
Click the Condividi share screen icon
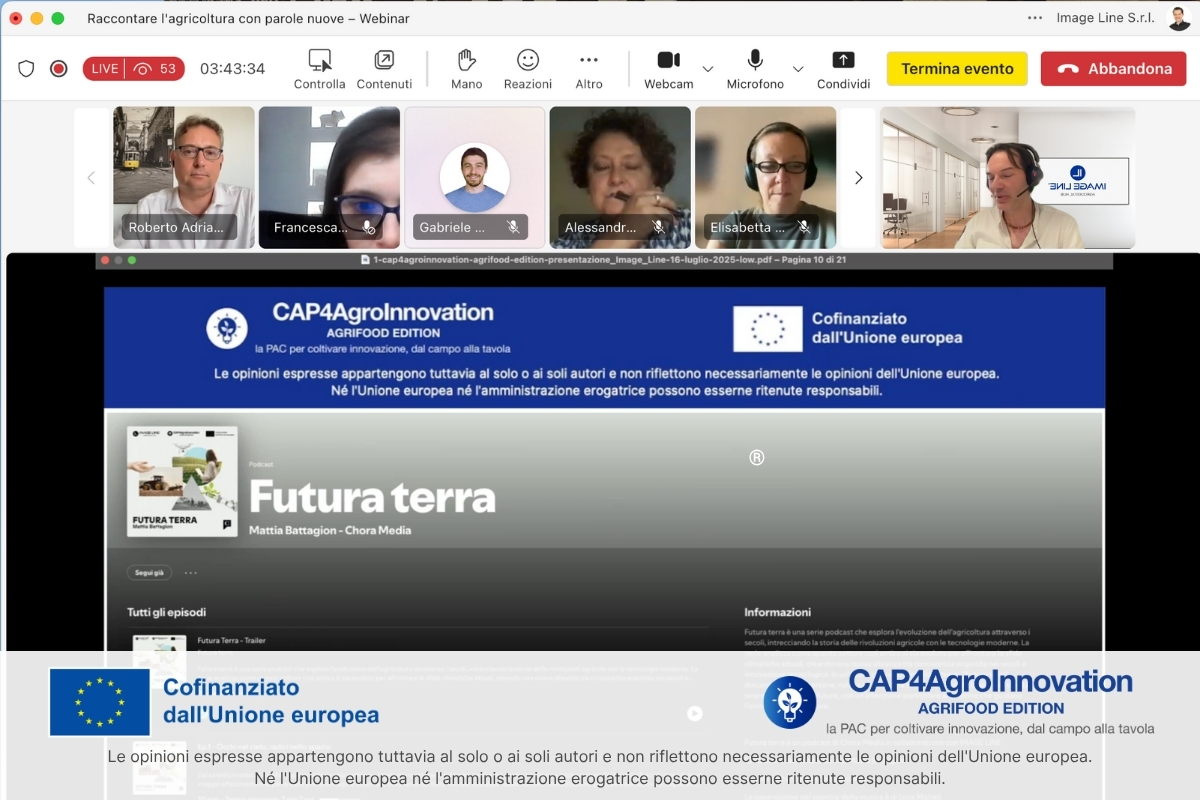click(x=844, y=60)
